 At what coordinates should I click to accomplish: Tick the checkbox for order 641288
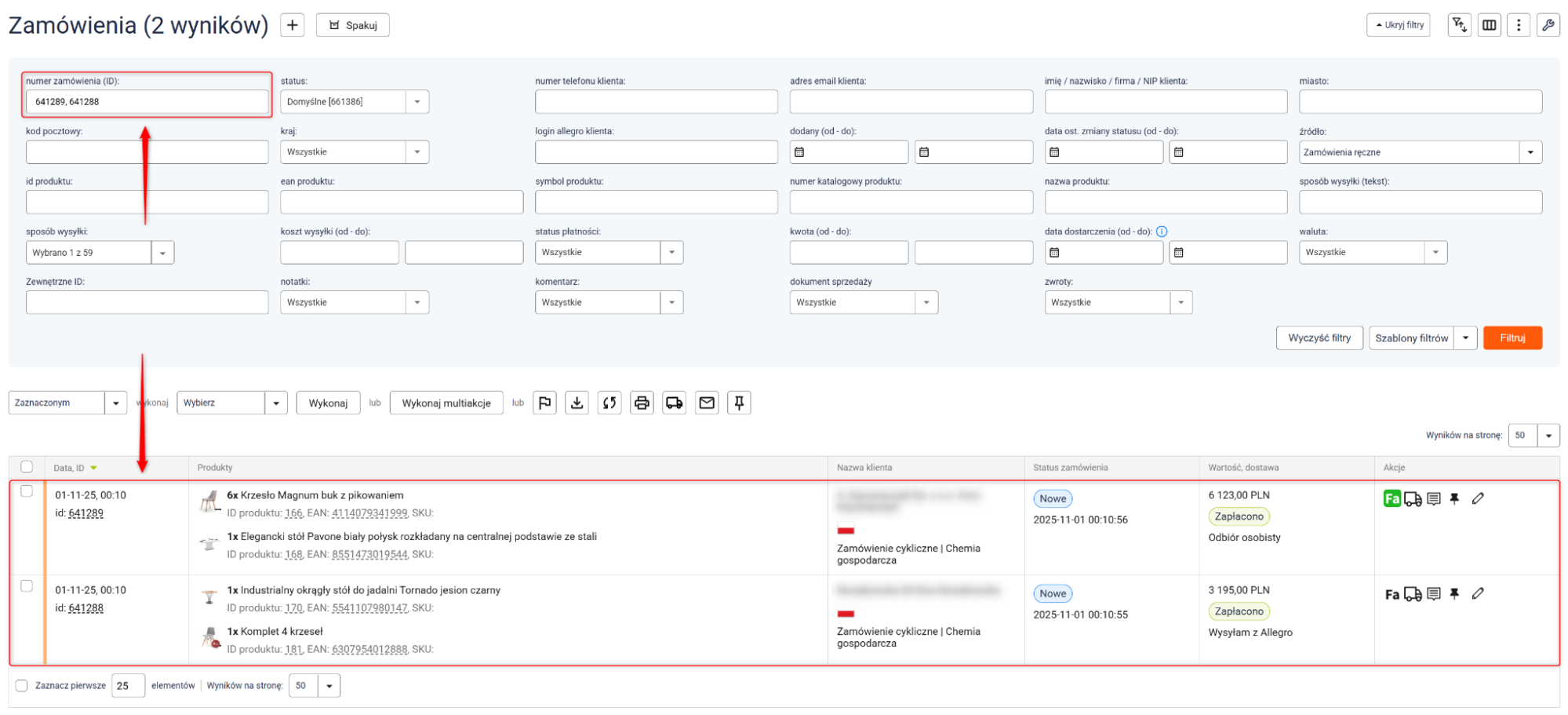[27, 586]
